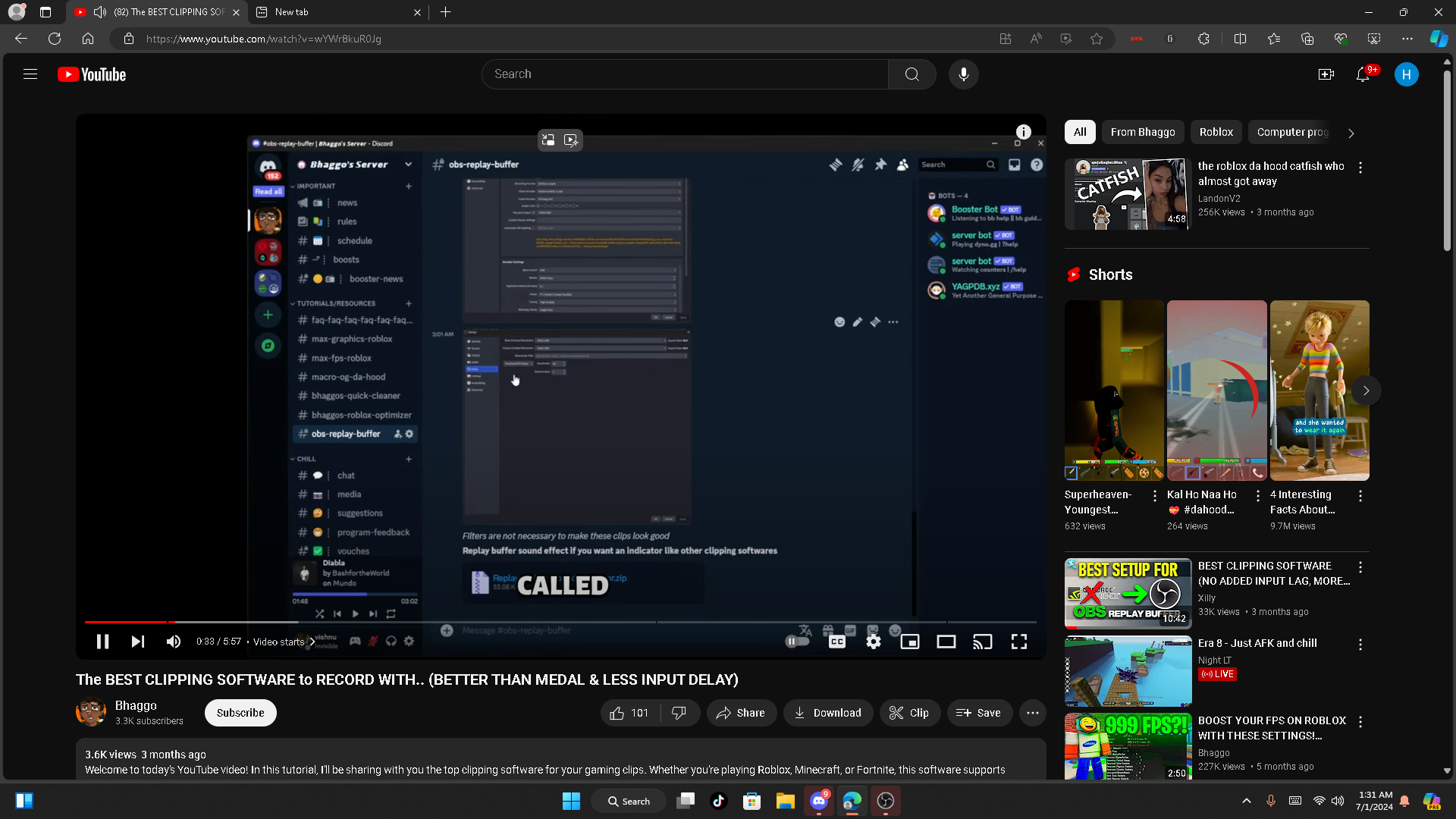Image resolution: width=1456 pixels, height=819 pixels.
Task: Refresh the browser page
Action: (55, 39)
